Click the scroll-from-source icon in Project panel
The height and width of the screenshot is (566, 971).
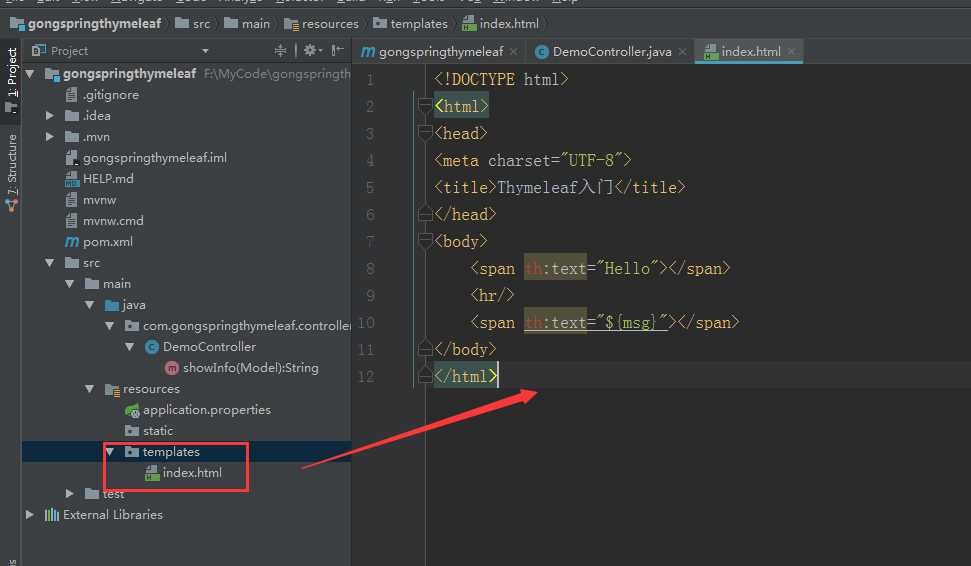pos(281,50)
